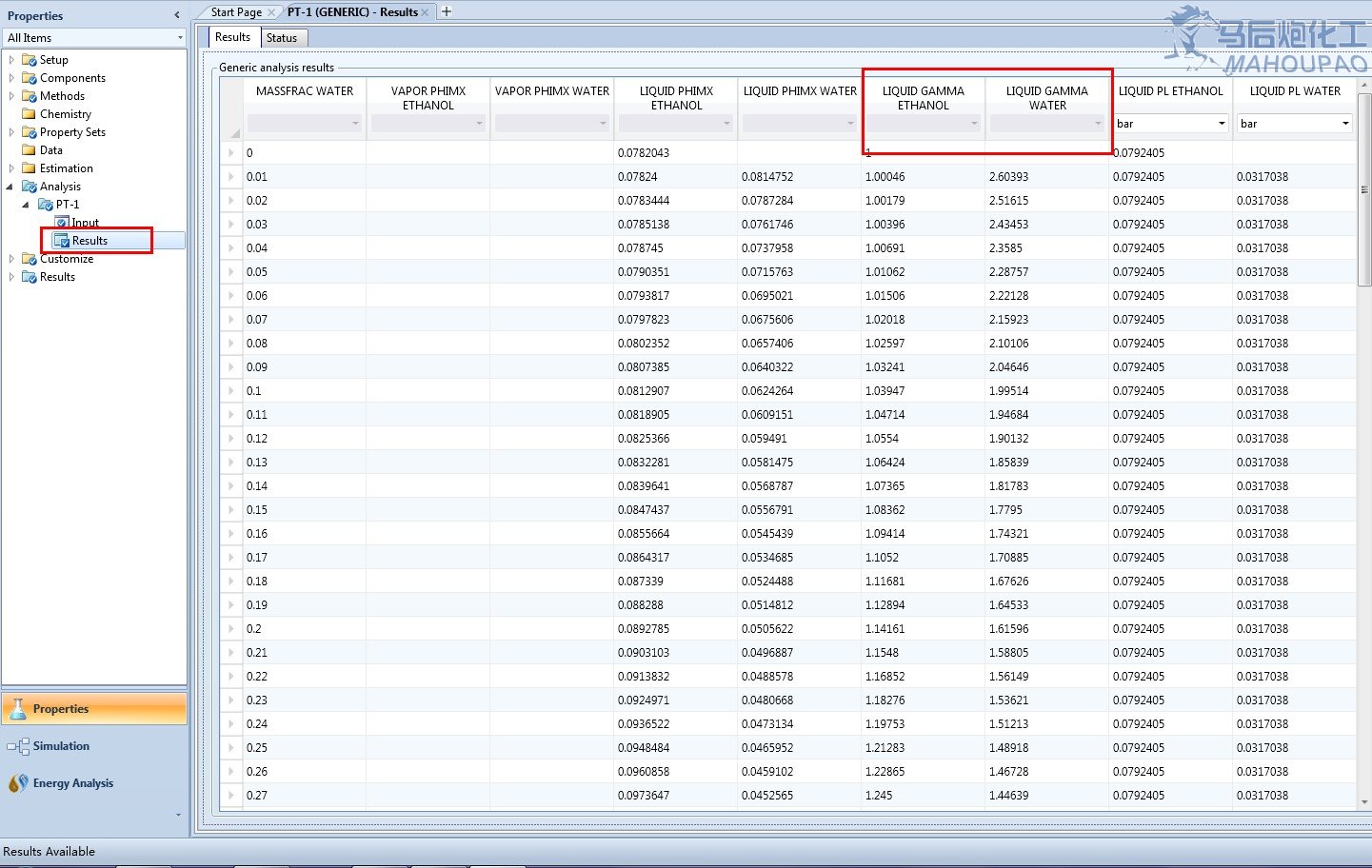Click cell value 2.60393
This screenshot has height=868, width=1372.
[1047, 177]
